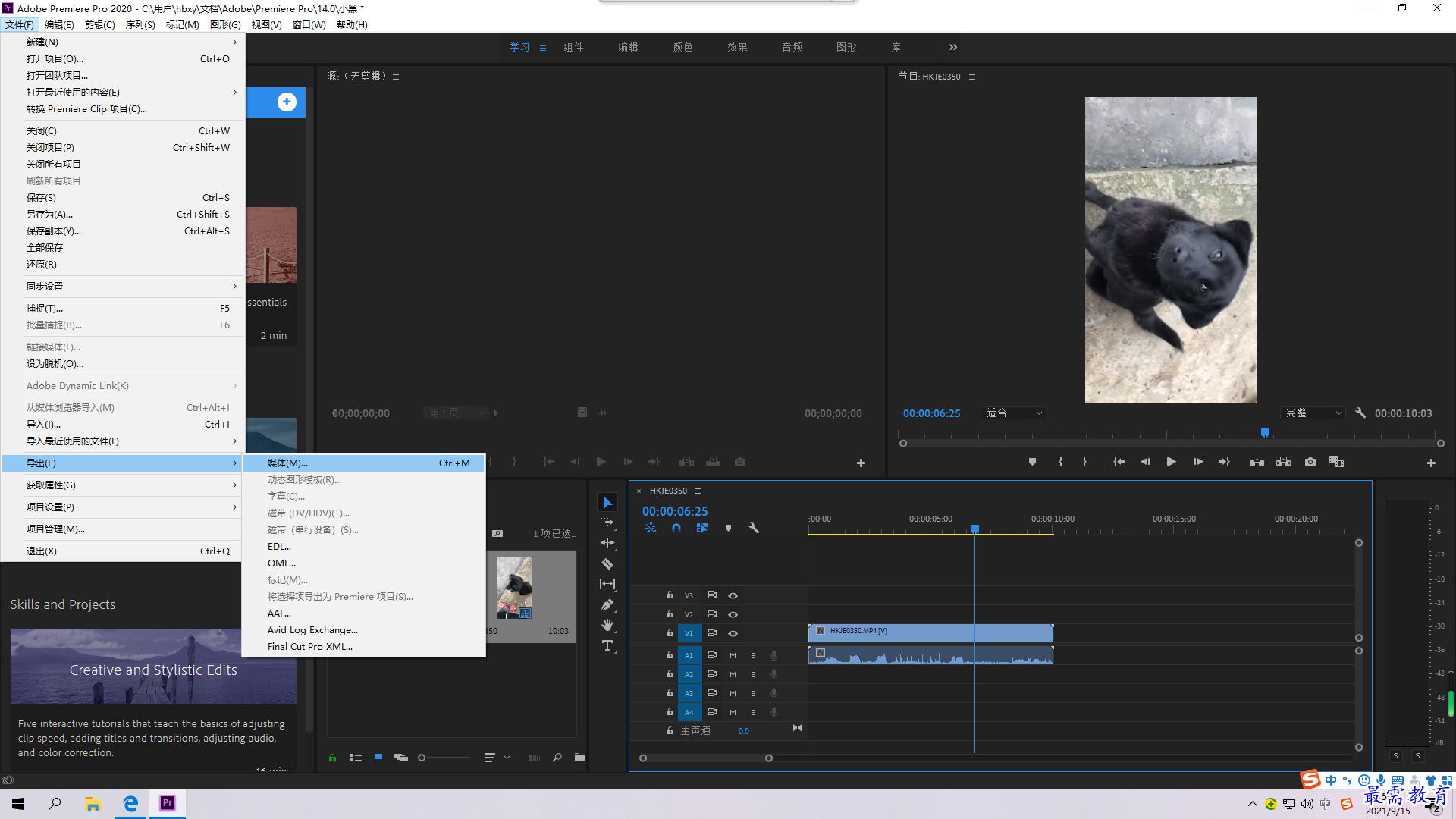Click the Lift button in program monitor

(x=1257, y=462)
